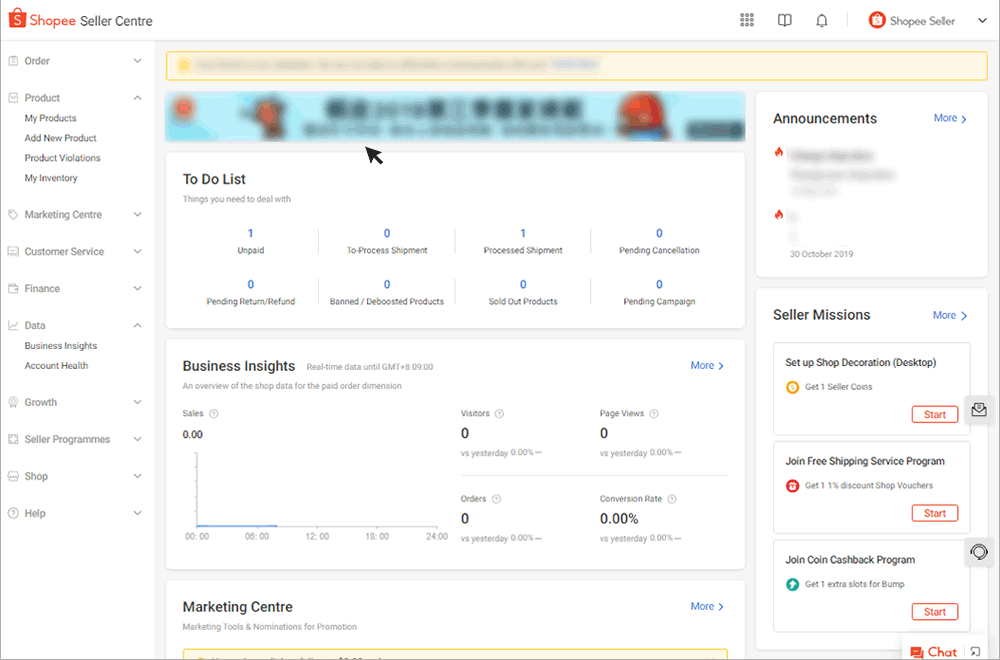The image size is (1000, 660).
Task: Open the Conversion Rate info icon
Action: click(671, 498)
